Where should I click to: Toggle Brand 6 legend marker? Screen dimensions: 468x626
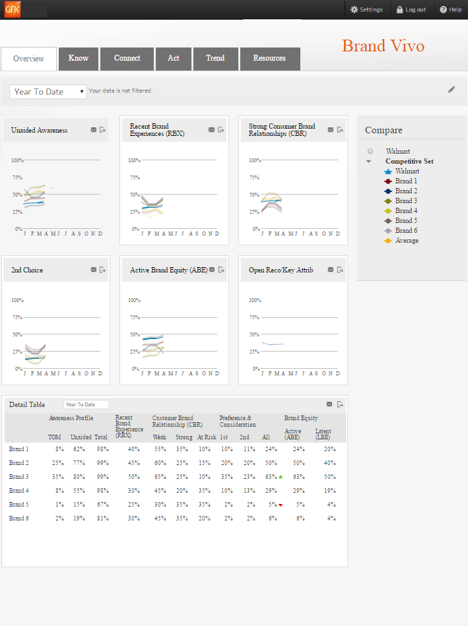point(388,230)
